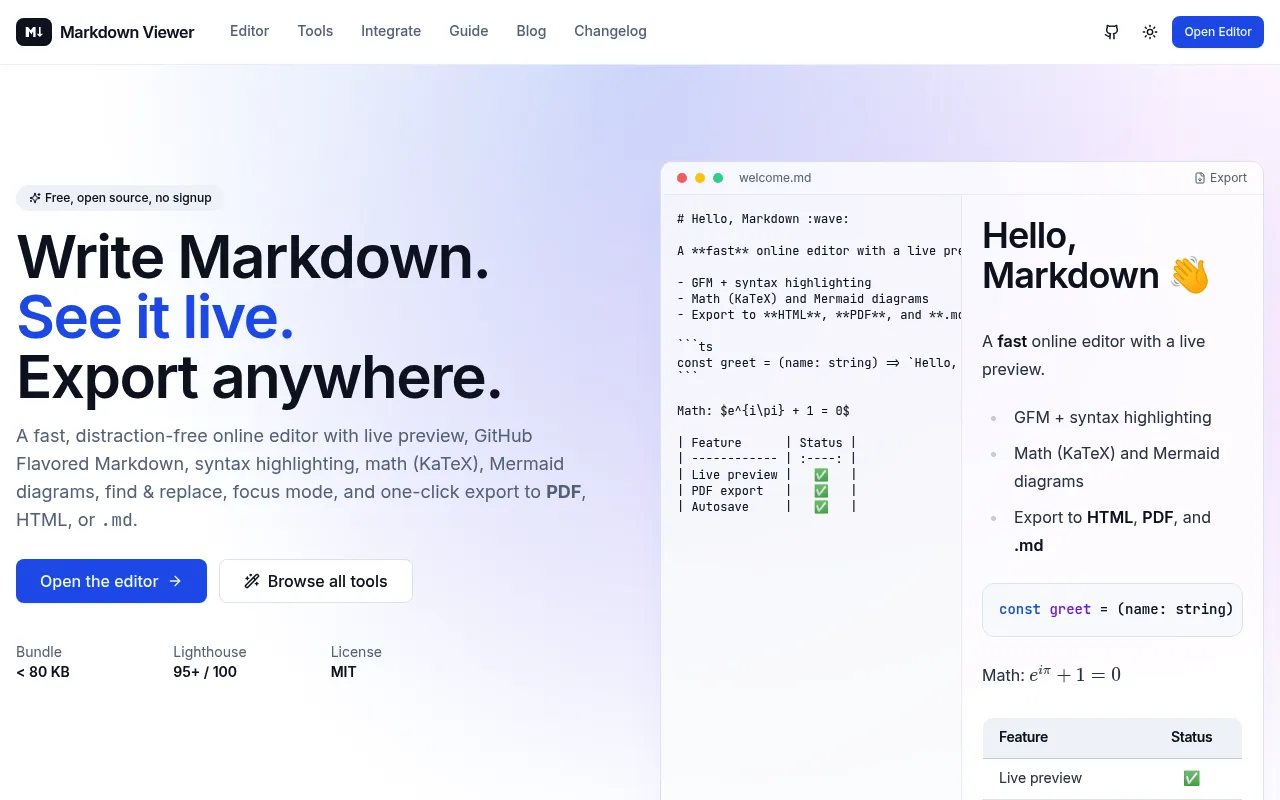This screenshot has width=1280, height=800.
Task: Click the Bundle stat label
Action: coord(39,652)
